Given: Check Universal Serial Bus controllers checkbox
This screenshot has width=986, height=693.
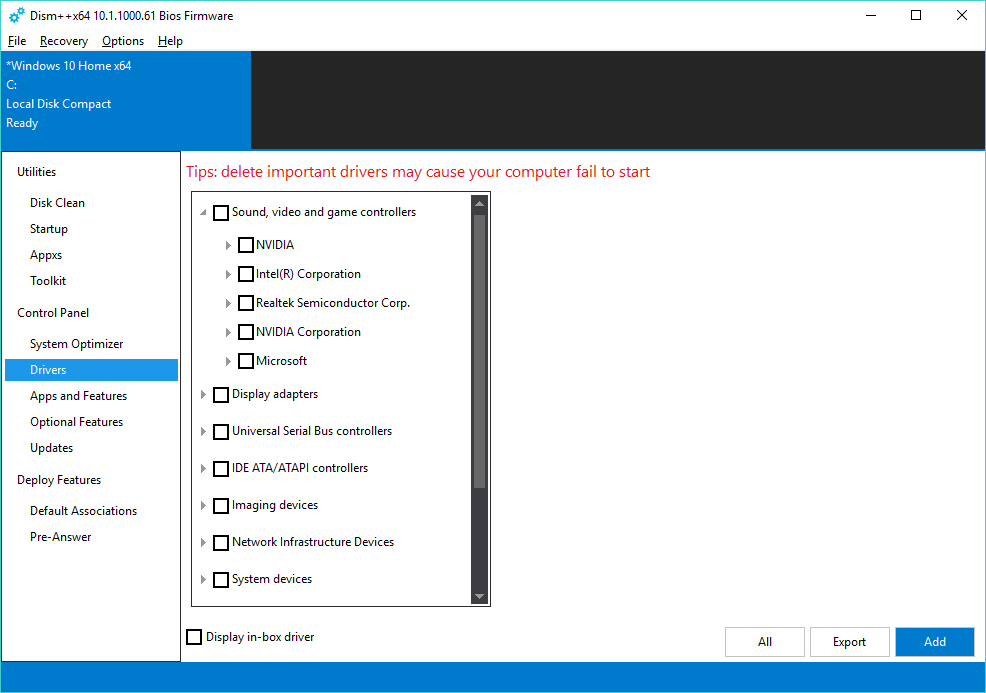Looking at the screenshot, I should (221, 432).
